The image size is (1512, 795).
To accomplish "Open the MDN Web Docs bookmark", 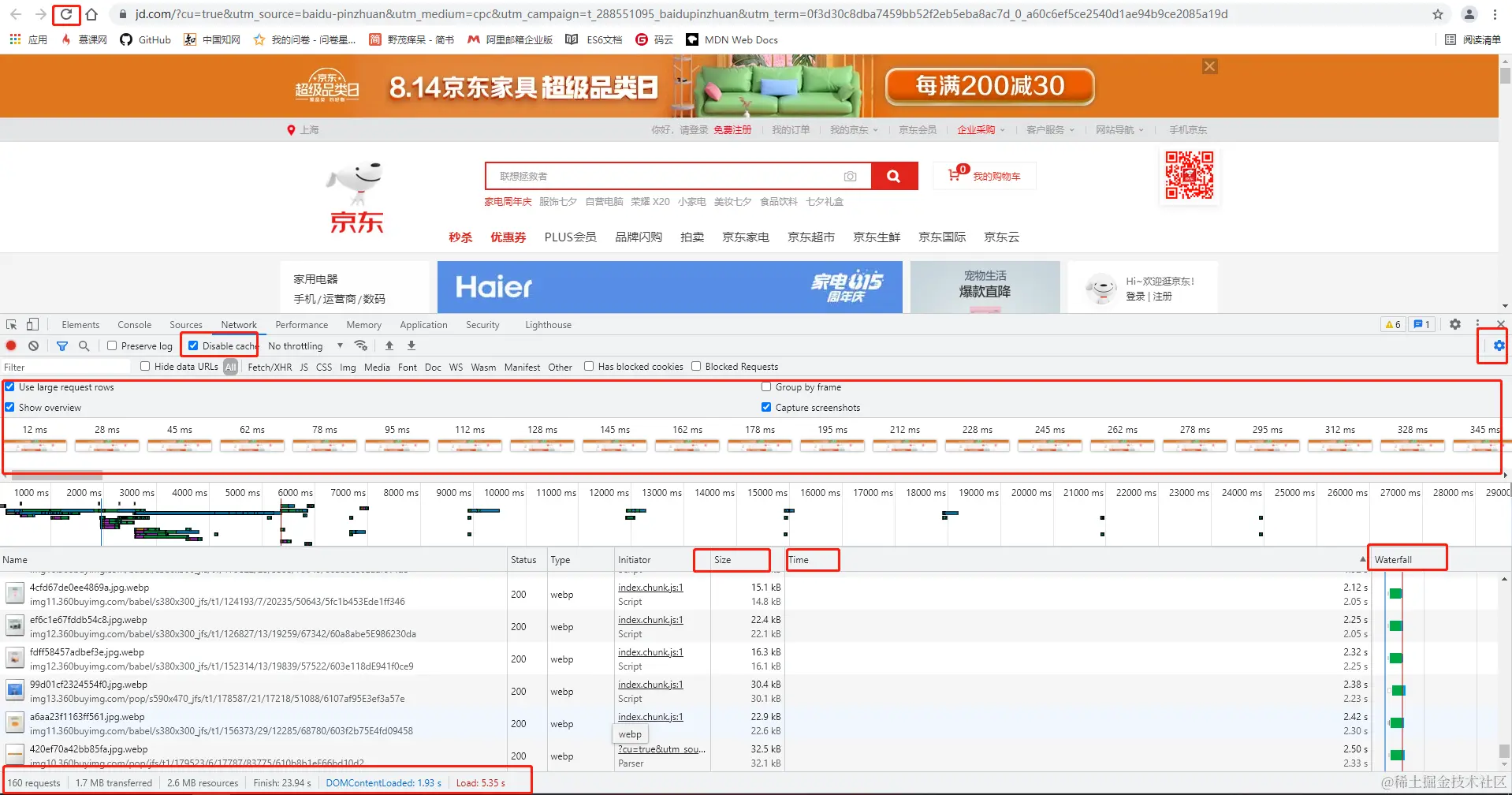I will point(732,39).
